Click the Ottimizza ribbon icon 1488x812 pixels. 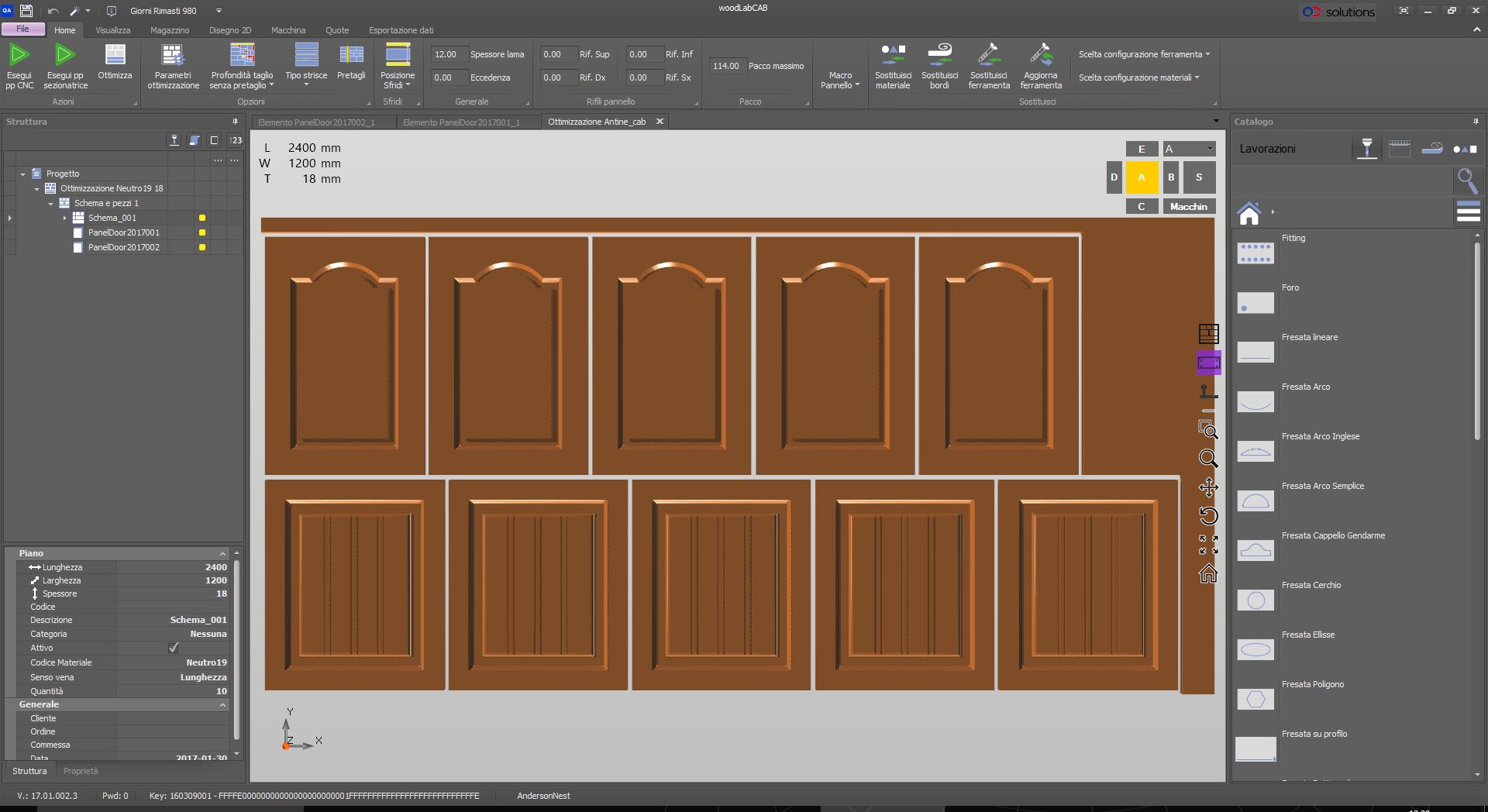(115, 56)
